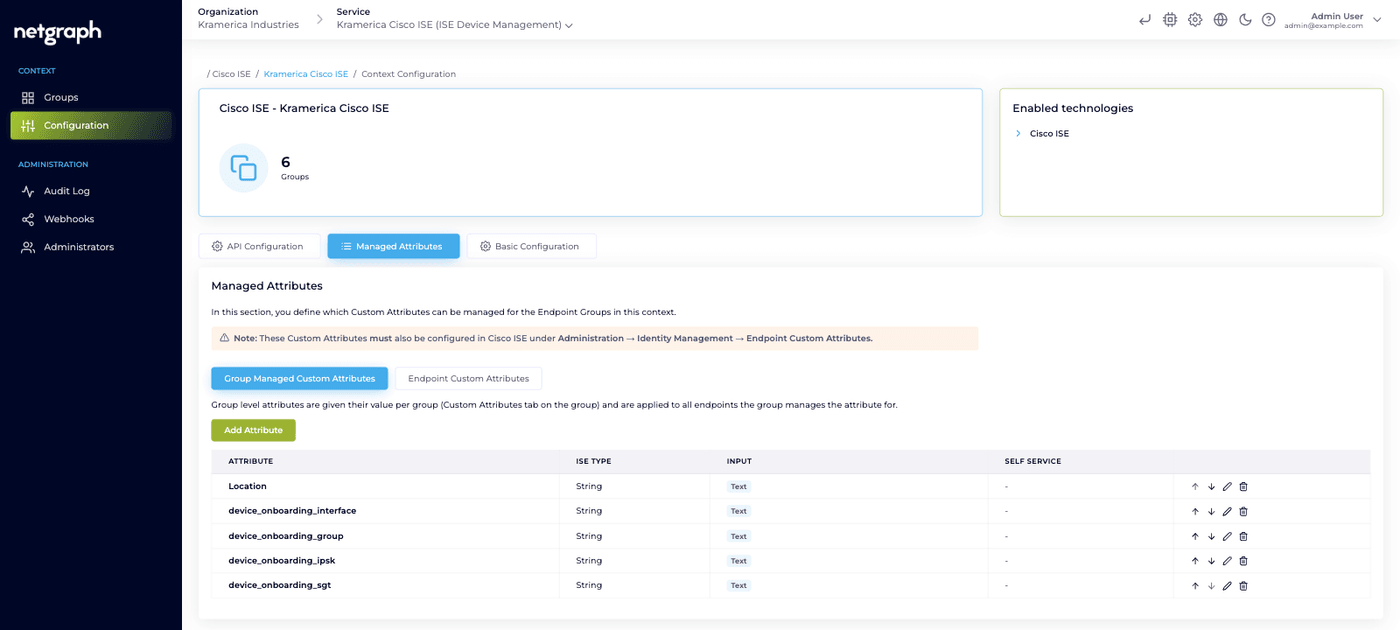The height and width of the screenshot is (630, 1400).
Task: Click Kramerica Industries organization name
Action: (248, 25)
